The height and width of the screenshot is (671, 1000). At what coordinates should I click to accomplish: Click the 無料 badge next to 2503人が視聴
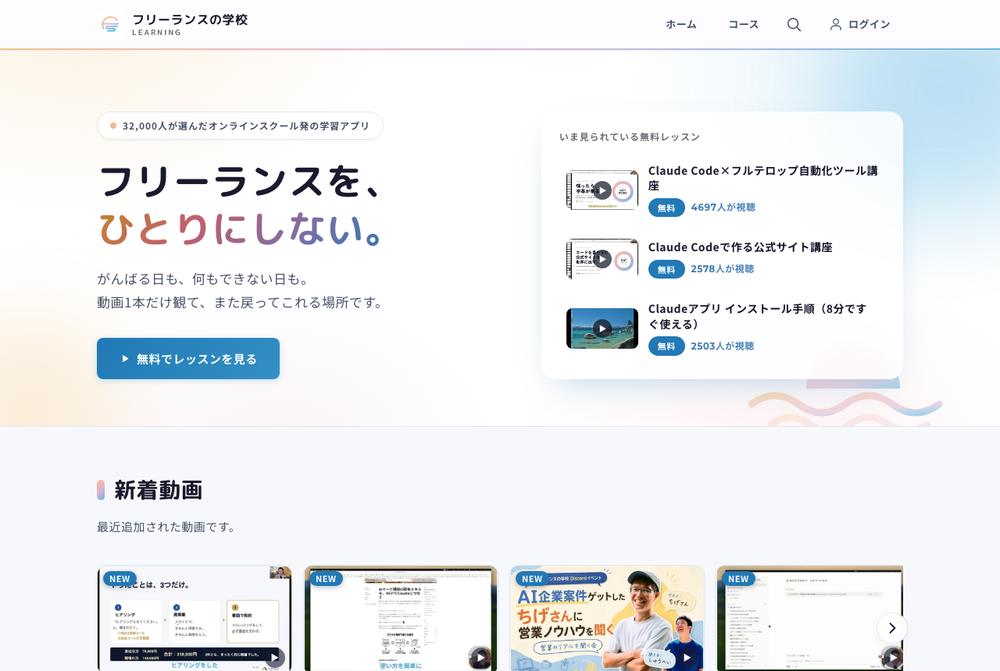point(666,346)
